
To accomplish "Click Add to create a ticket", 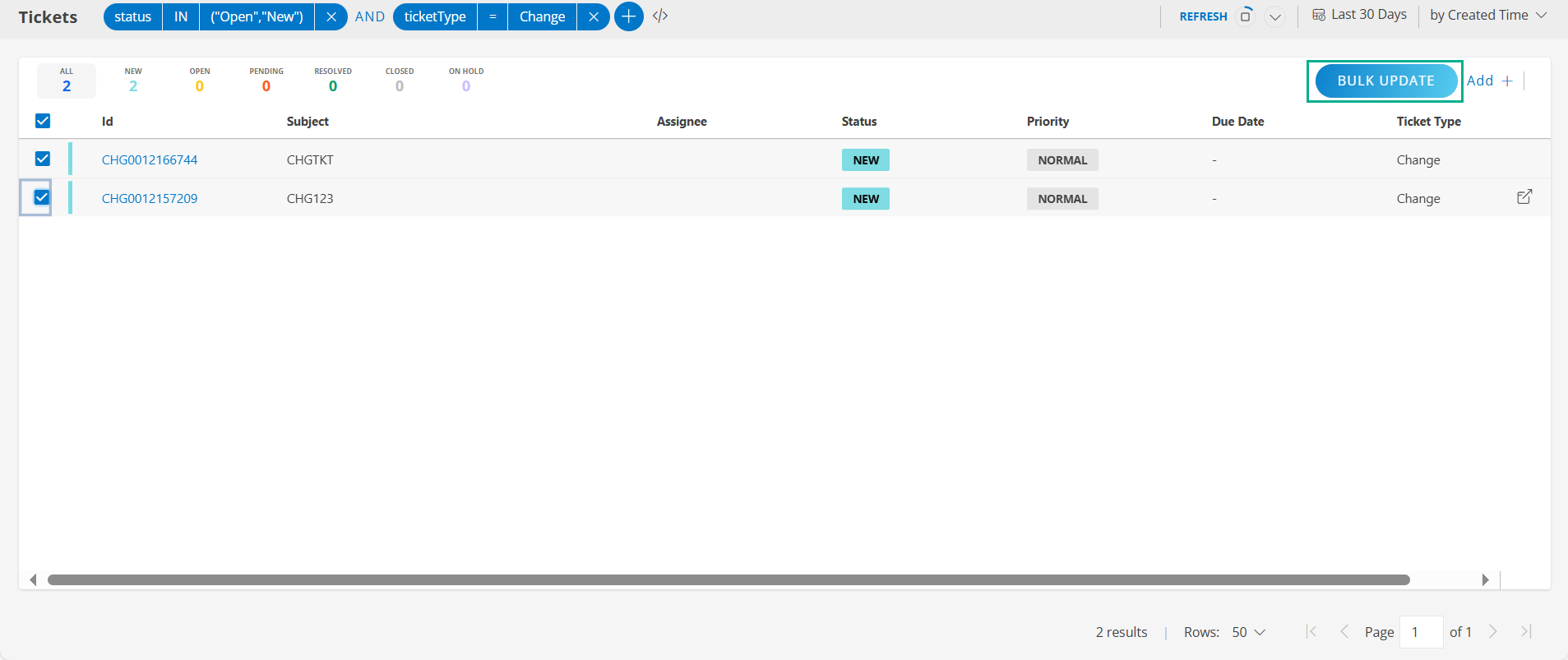I will pos(1489,81).
